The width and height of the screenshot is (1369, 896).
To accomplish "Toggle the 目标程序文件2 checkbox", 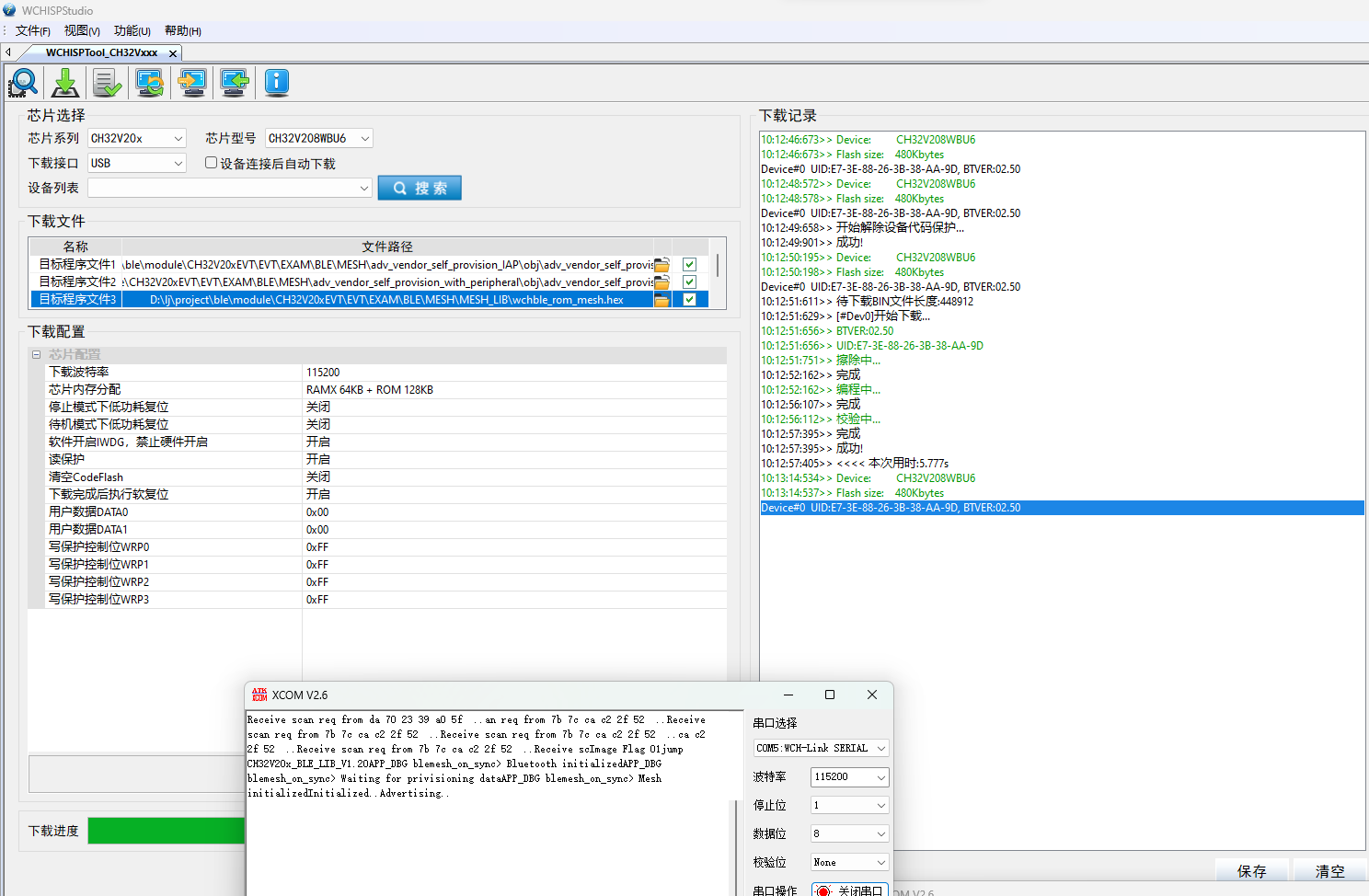I will click(689, 282).
